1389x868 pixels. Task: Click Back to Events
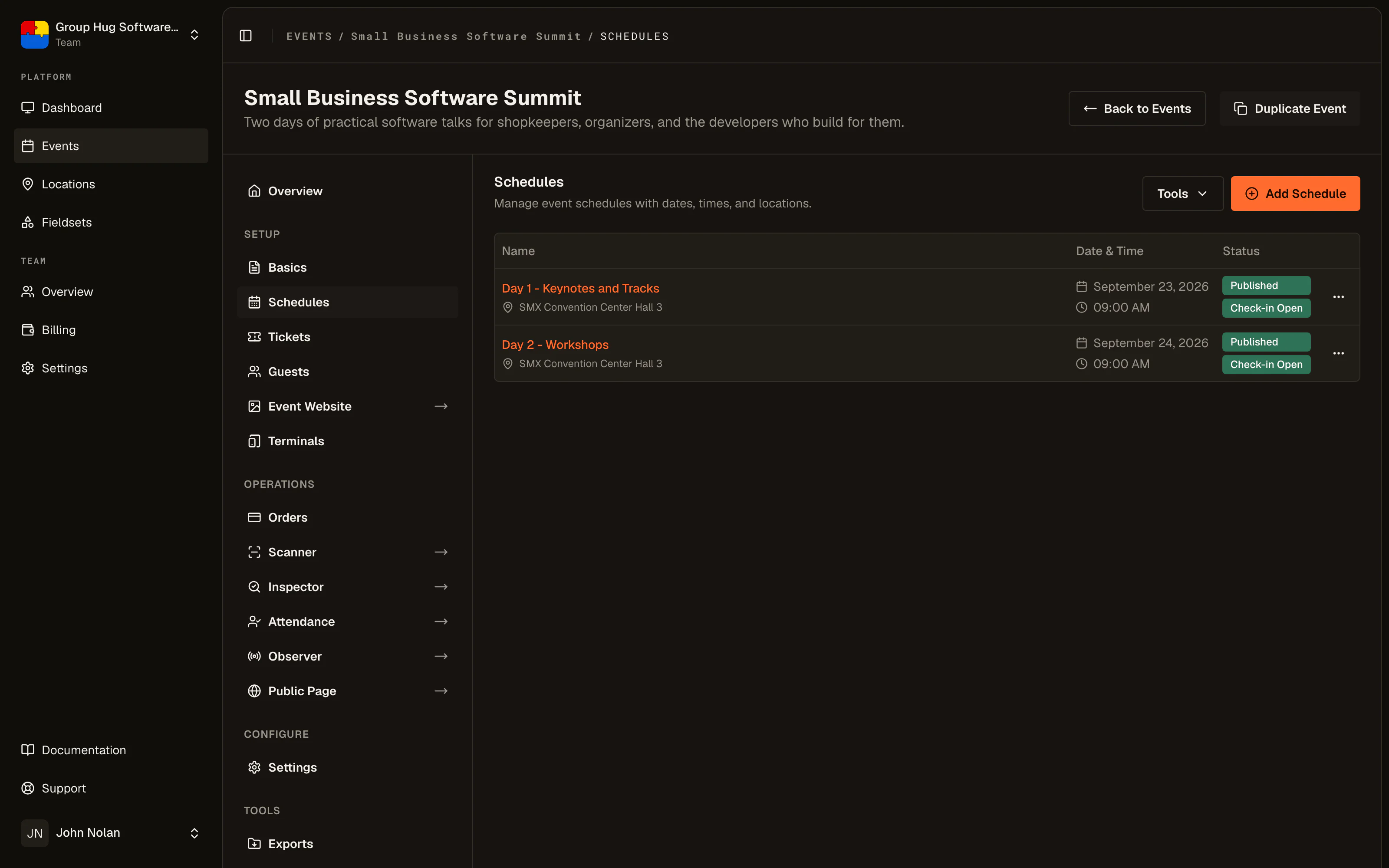pos(1136,108)
